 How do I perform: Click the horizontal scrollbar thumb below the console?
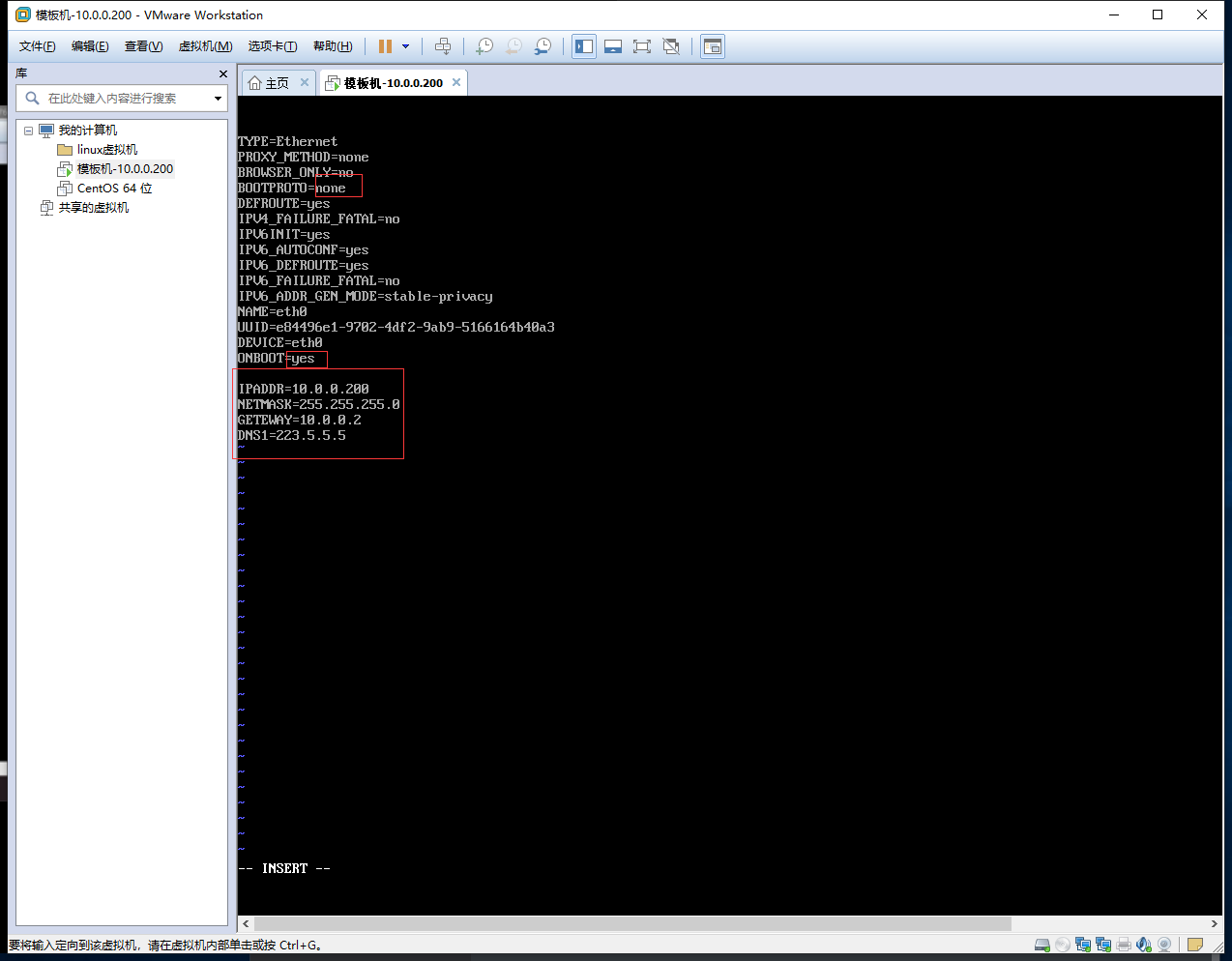point(632,923)
